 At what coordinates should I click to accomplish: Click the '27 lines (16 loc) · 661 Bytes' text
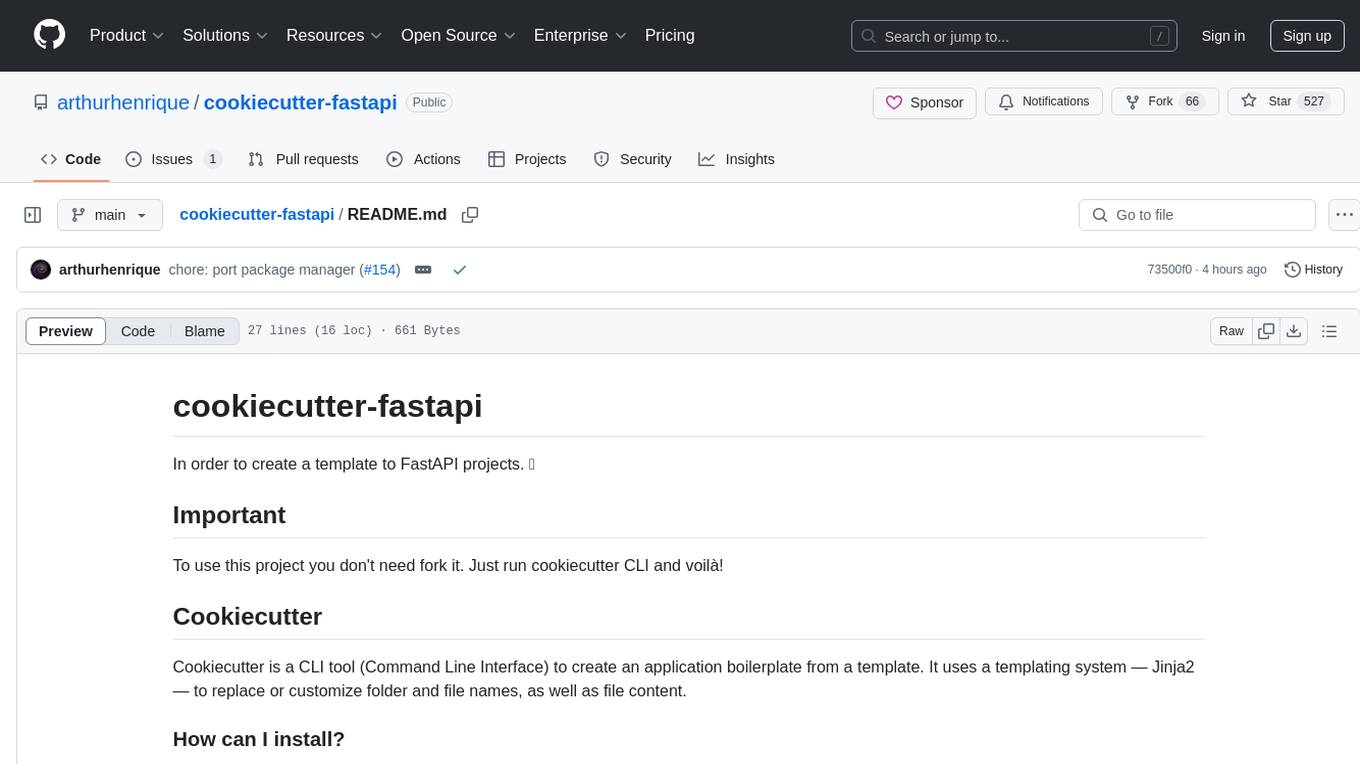click(354, 331)
